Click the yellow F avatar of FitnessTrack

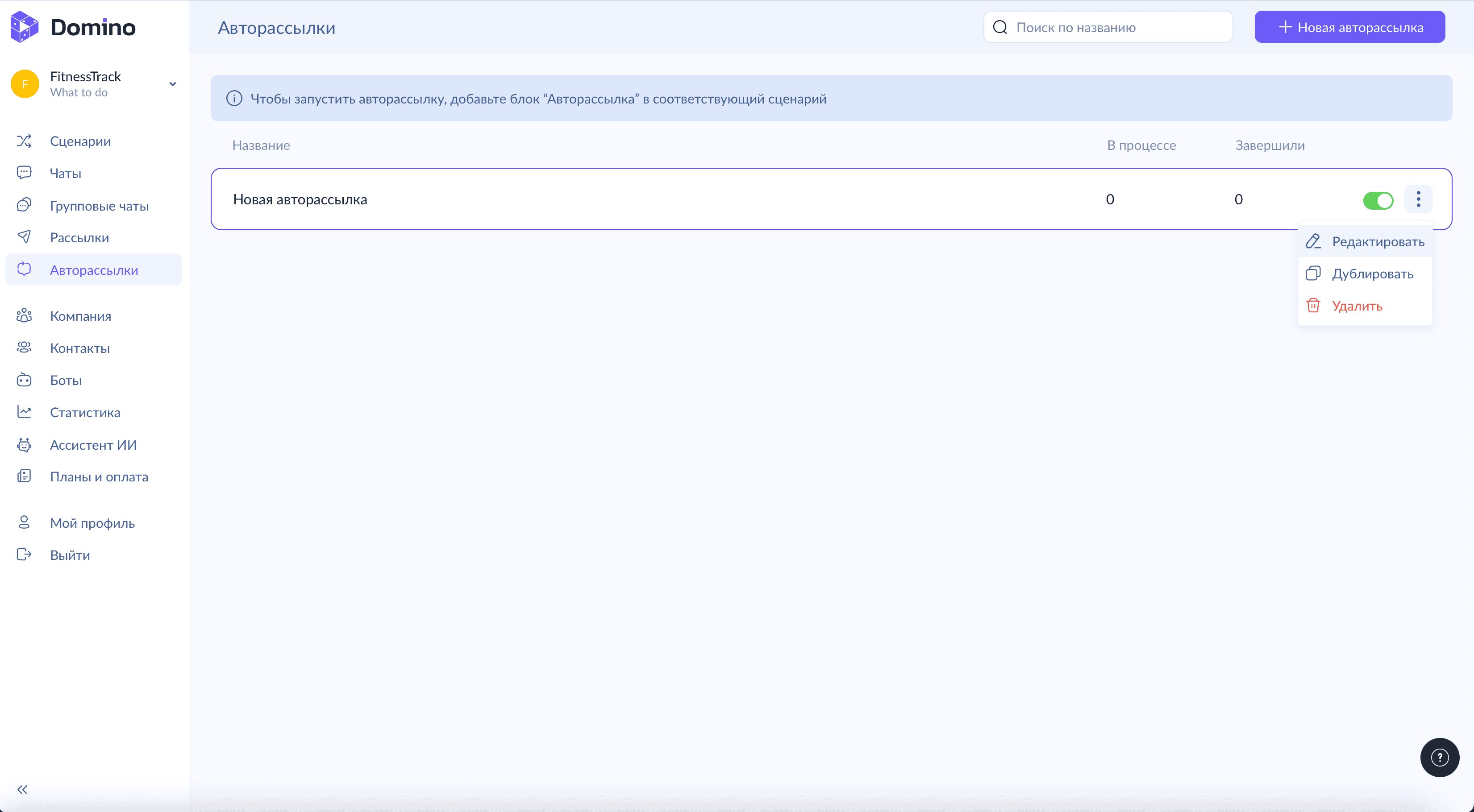pos(25,84)
